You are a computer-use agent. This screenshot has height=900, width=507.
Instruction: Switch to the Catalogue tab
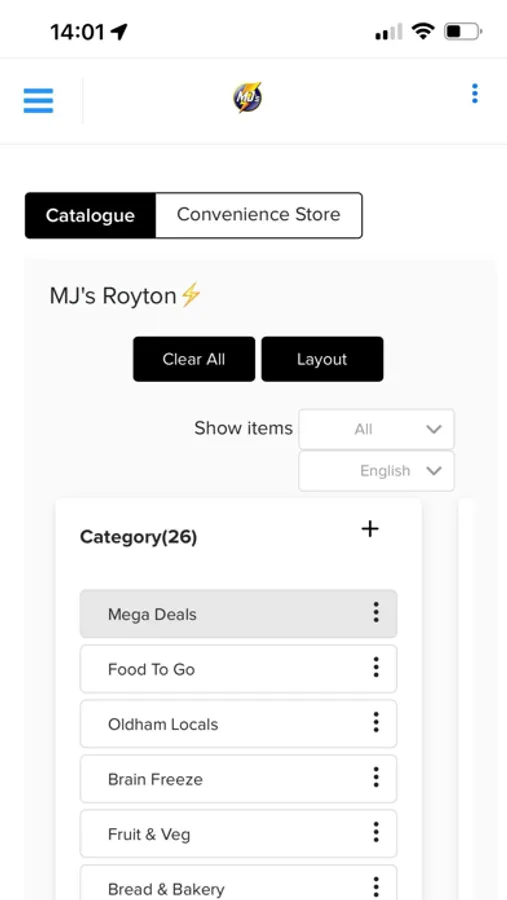pos(90,215)
